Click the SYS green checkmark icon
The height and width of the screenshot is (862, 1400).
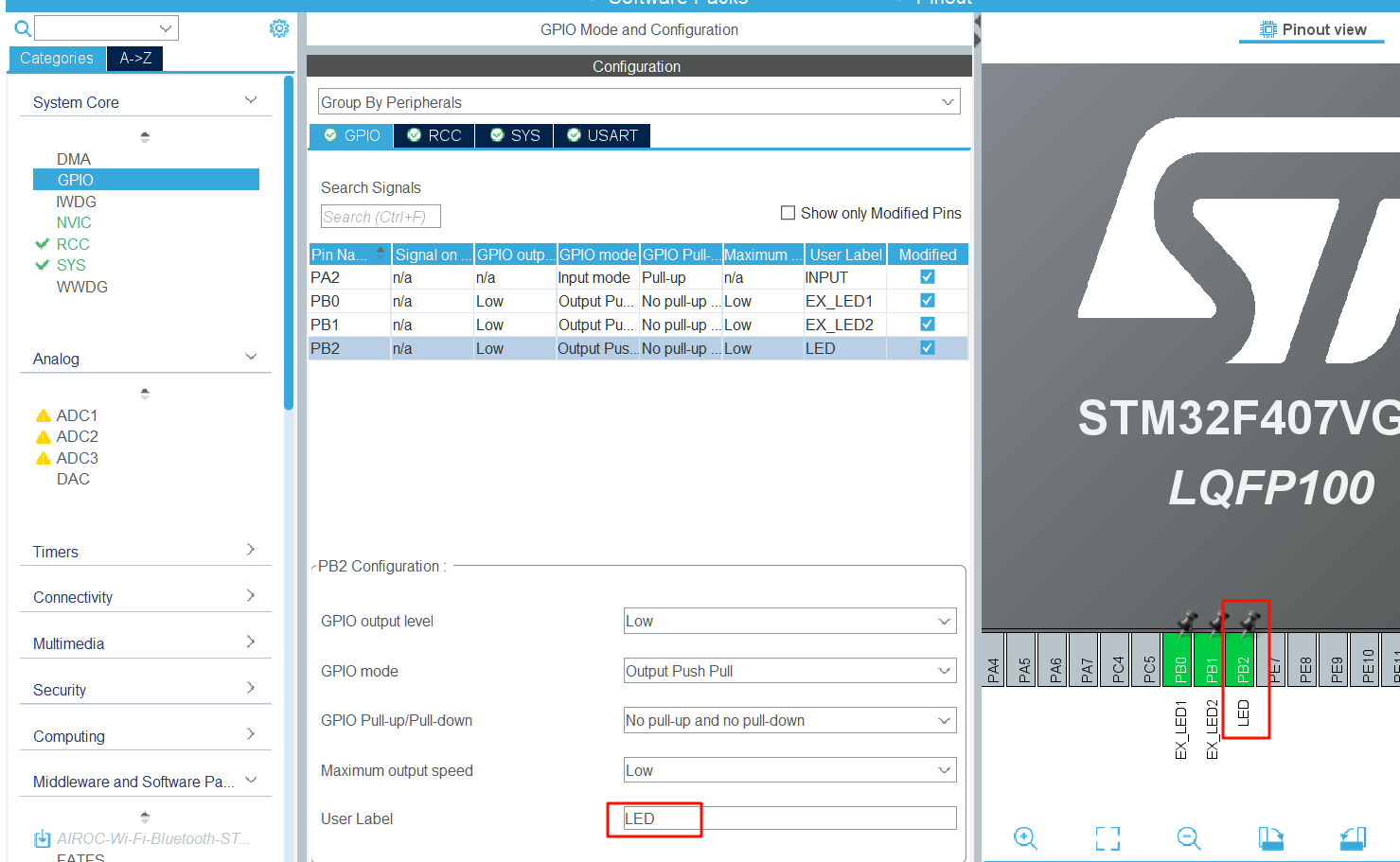(x=42, y=265)
